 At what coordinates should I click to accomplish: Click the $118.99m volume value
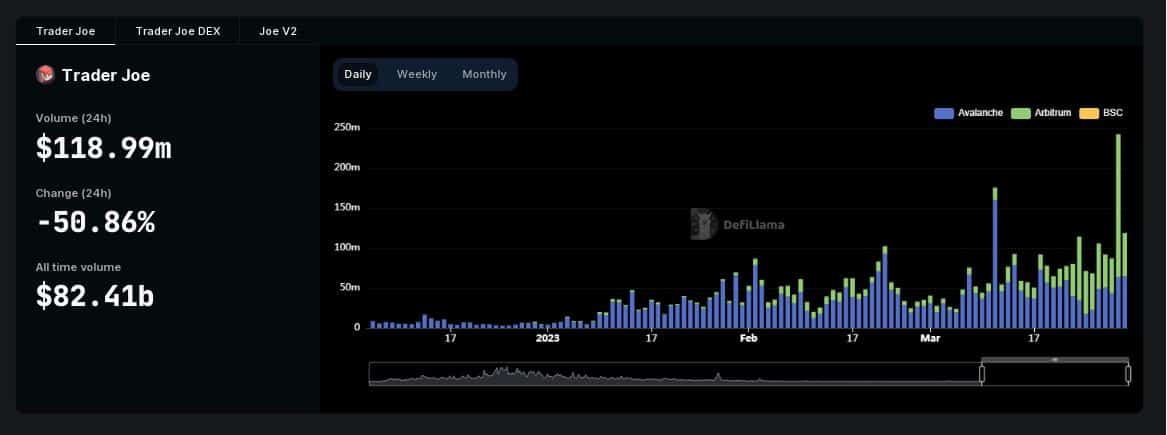click(x=103, y=148)
